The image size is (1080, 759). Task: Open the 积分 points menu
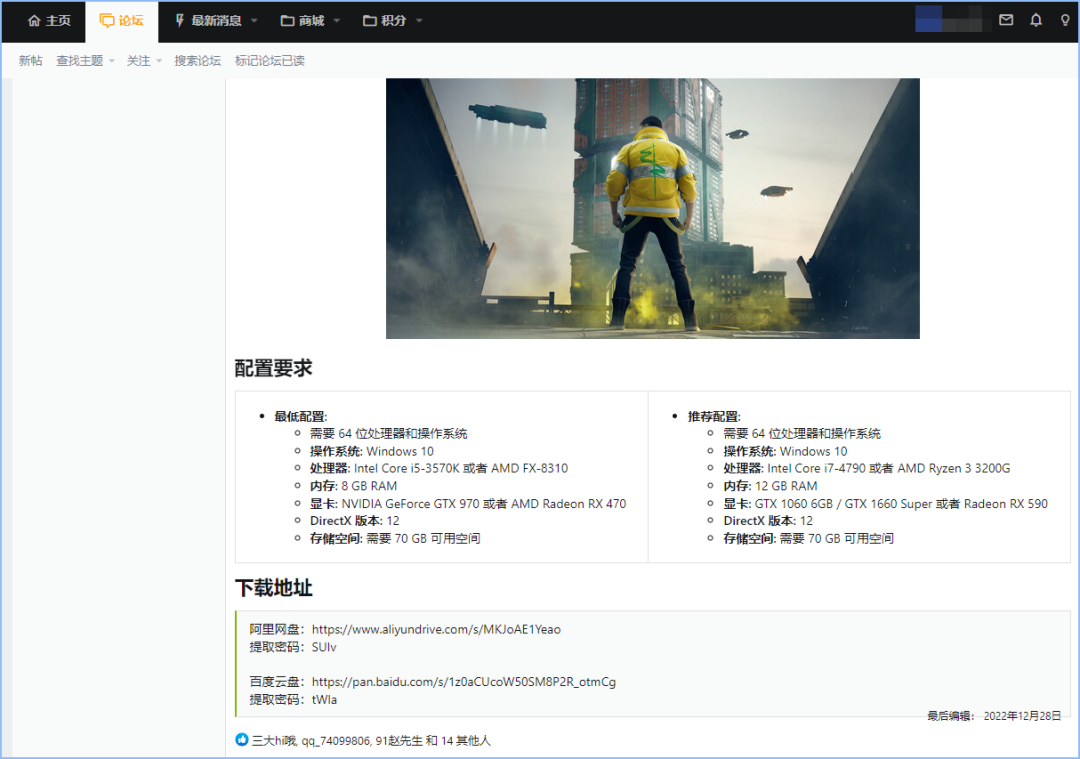[x=392, y=21]
